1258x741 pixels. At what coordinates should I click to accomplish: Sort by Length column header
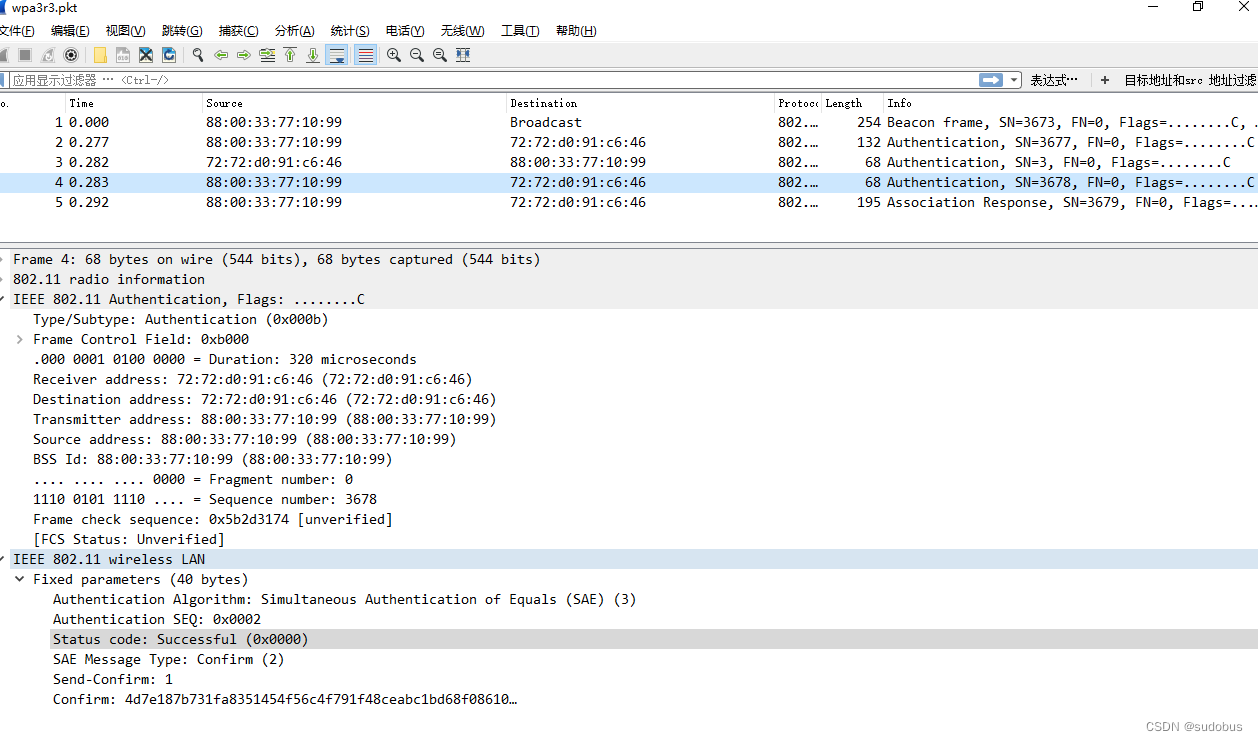852,103
